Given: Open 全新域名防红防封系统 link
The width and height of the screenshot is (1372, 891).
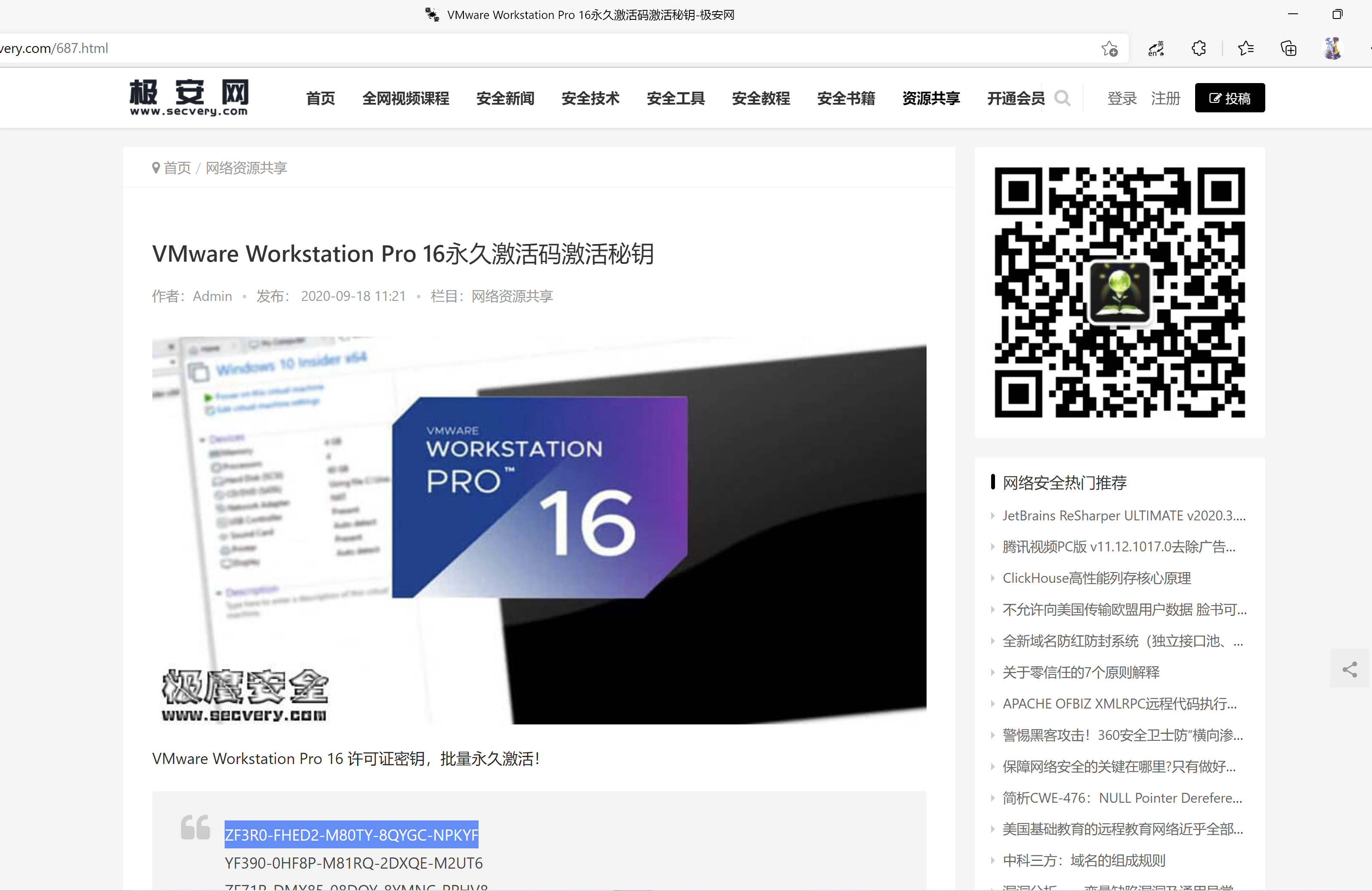Looking at the screenshot, I should pyautogui.click(x=1122, y=641).
